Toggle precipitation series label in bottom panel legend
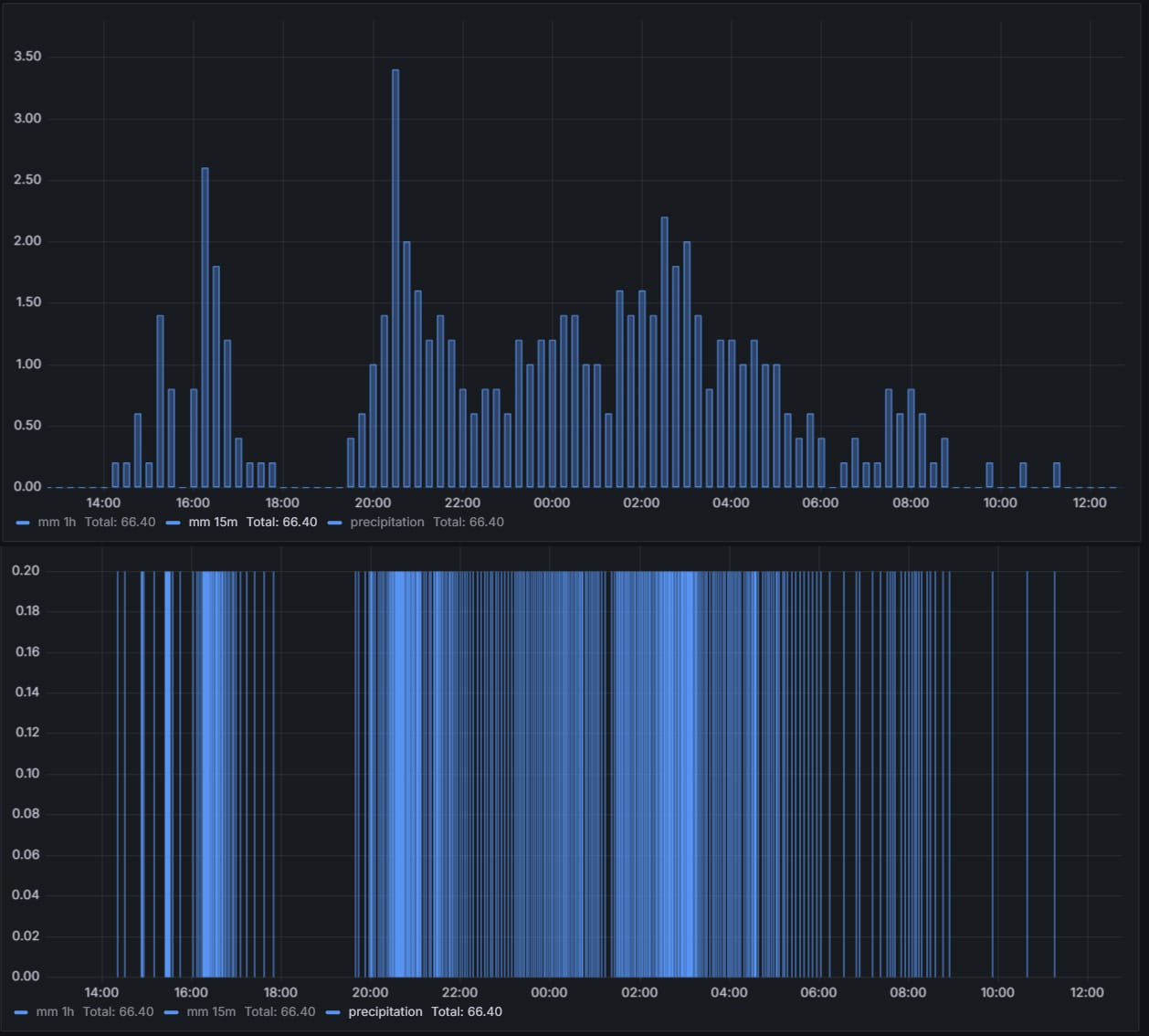1149x1036 pixels. pyautogui.click(x=385, y=1011)
